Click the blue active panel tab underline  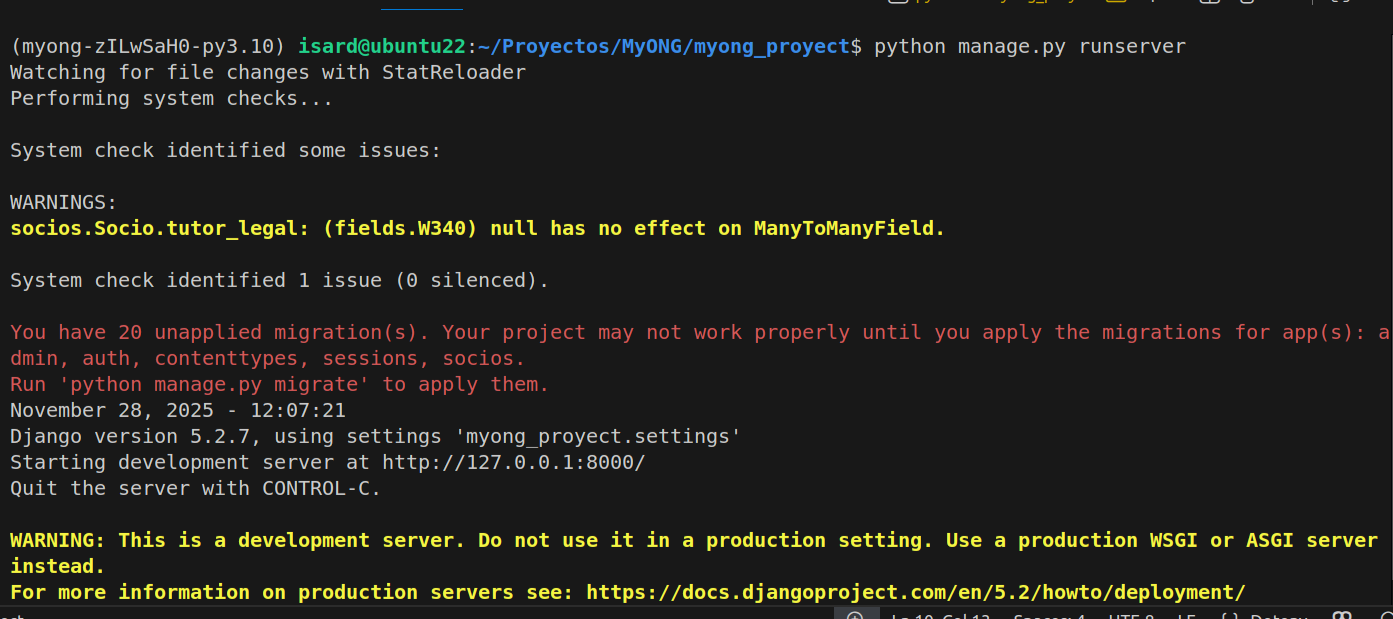tap(421, 9)
